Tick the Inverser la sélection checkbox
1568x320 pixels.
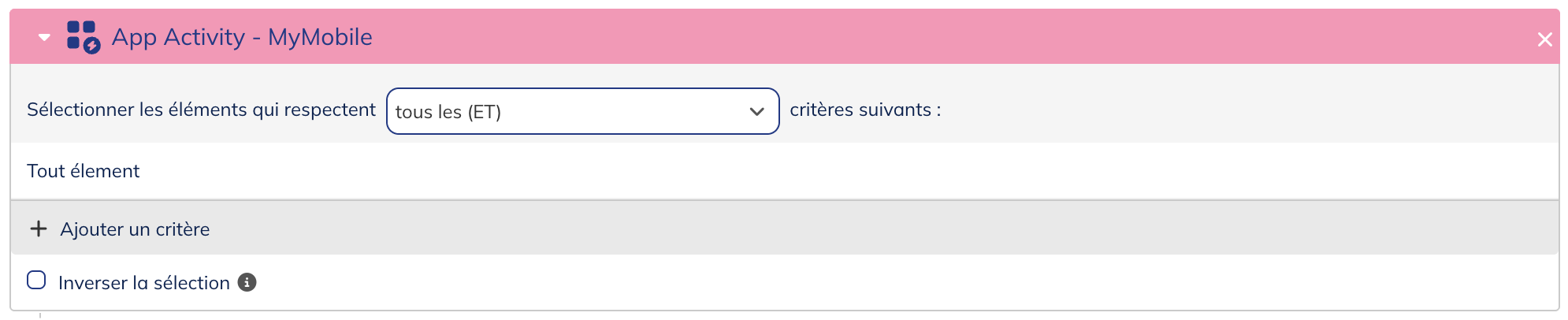click(x=36, y=281)
